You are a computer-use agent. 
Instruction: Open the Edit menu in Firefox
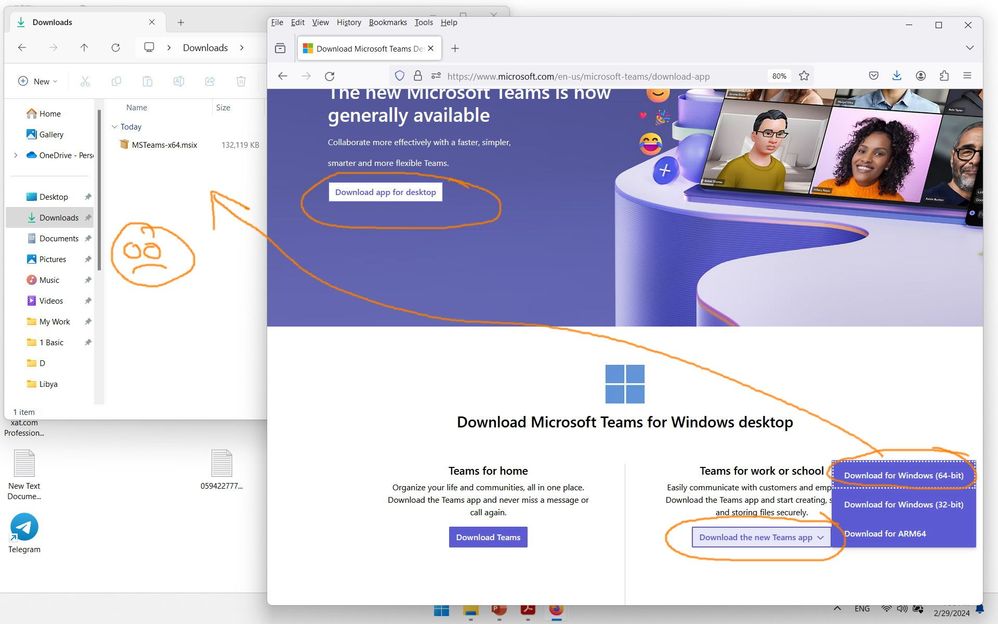point(297,22)
